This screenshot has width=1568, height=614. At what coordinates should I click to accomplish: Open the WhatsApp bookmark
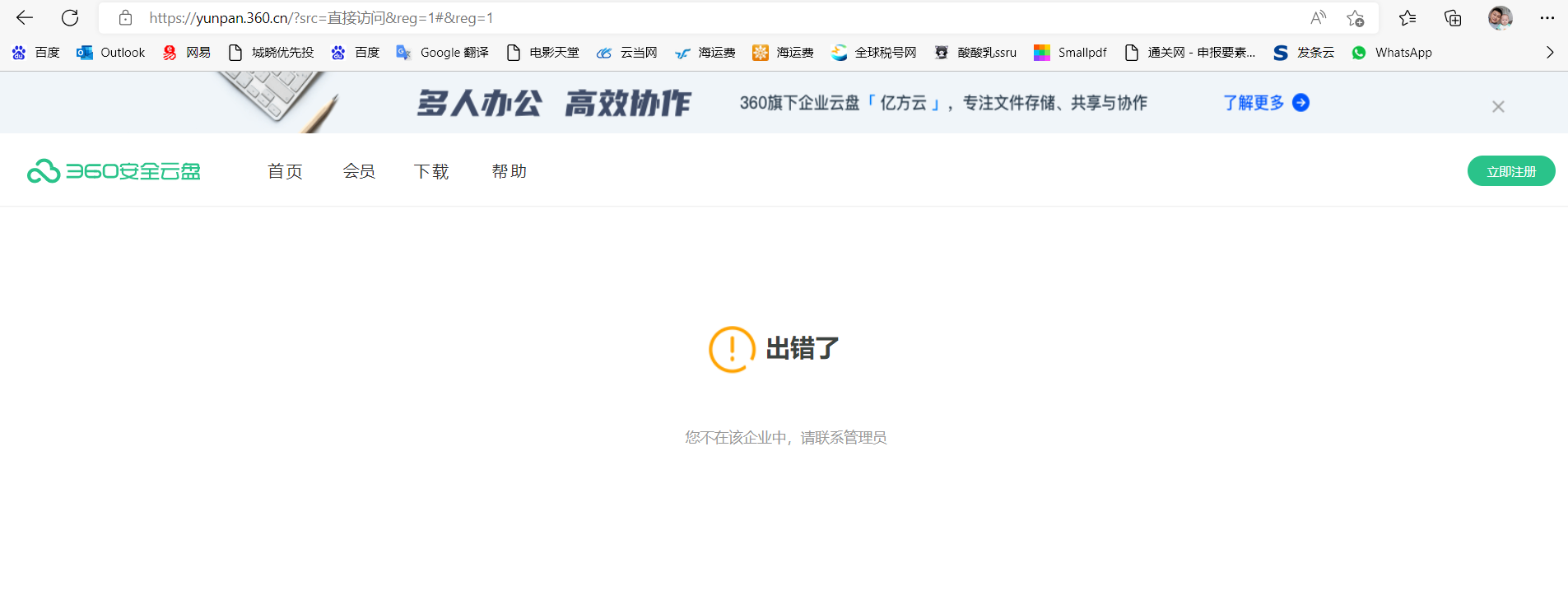(1391, 53)
